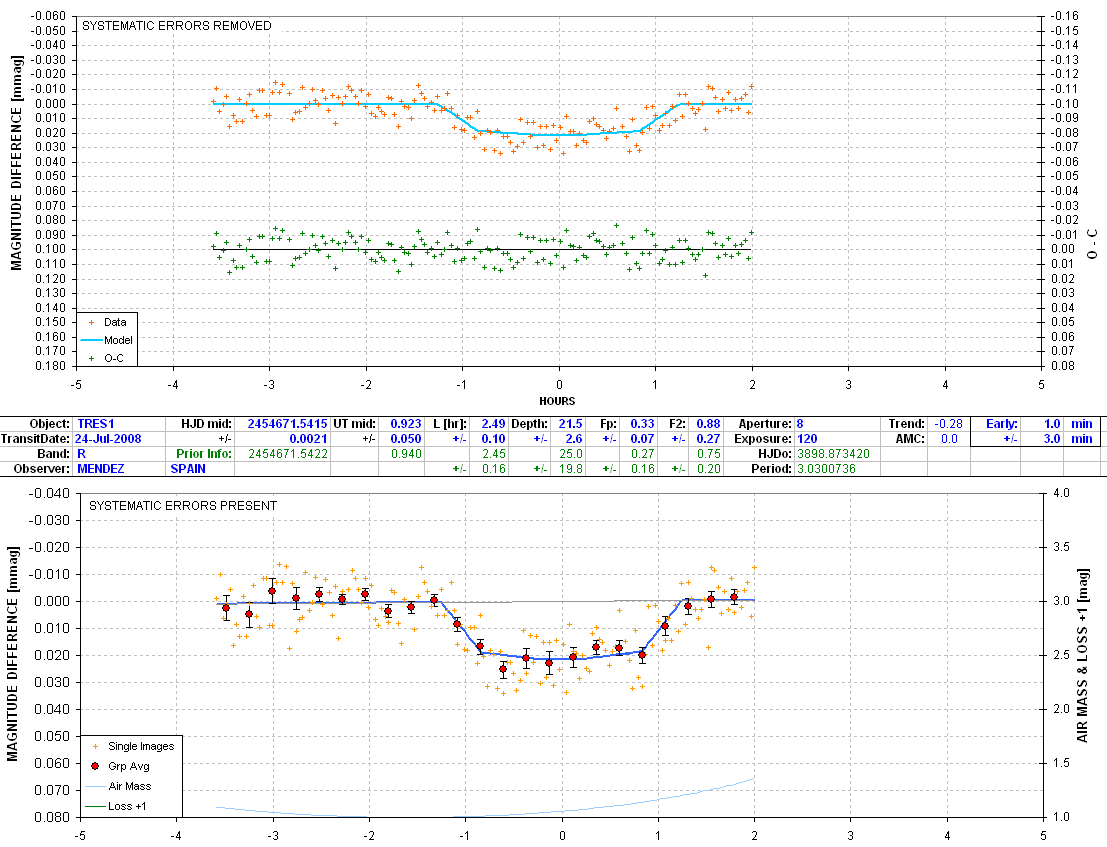Click the length uncertainty value 0.10

tap(493, 438)
